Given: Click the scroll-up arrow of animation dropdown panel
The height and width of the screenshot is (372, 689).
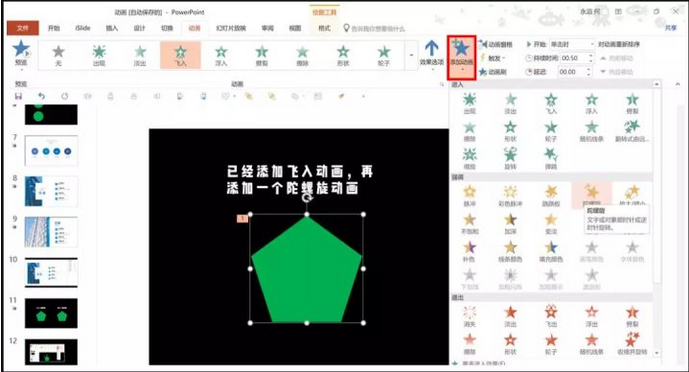Looking at the screenshot, I should pyautogui.click(x=657, y=84).
